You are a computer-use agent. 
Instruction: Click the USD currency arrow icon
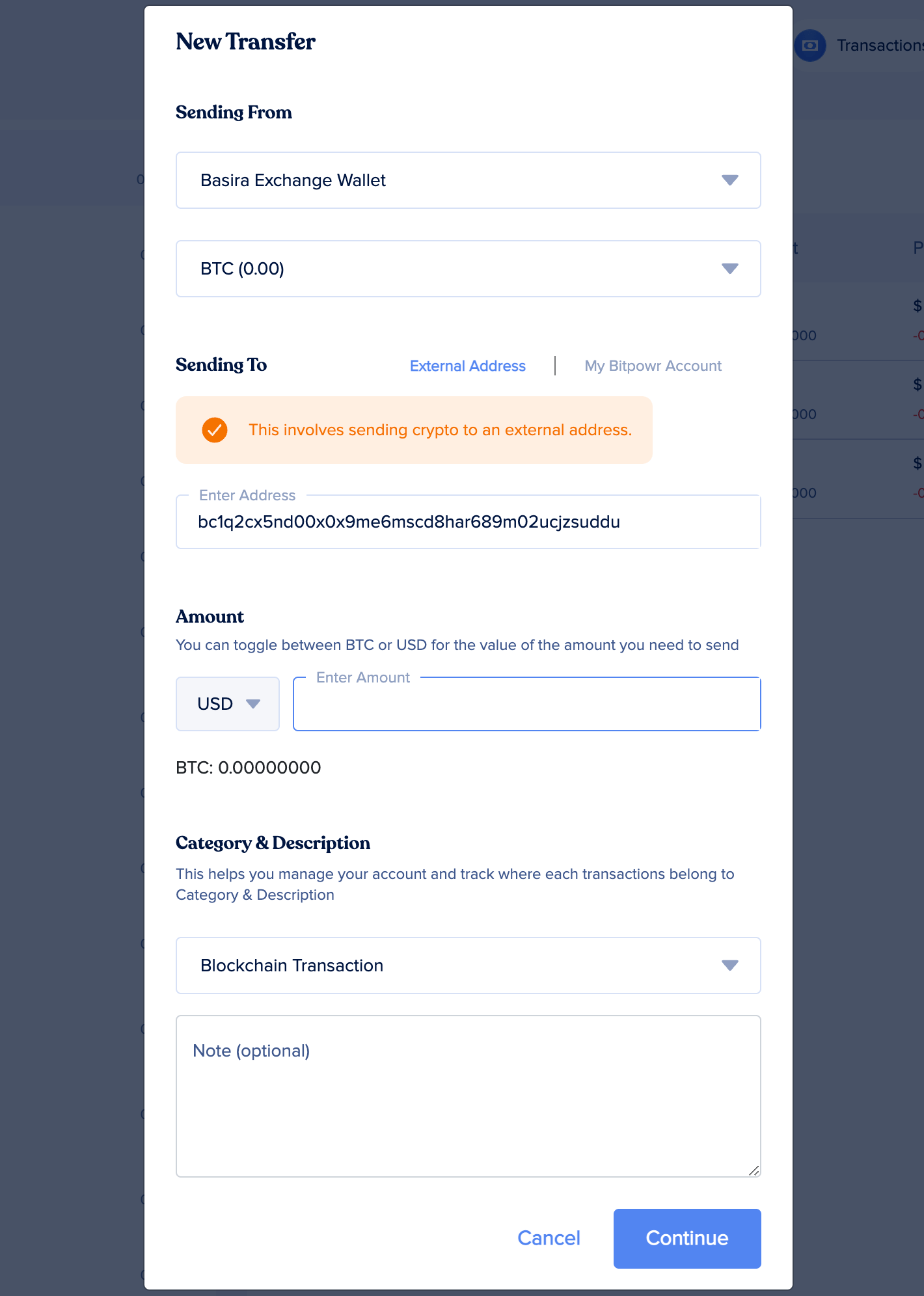(x=253, y=704)
